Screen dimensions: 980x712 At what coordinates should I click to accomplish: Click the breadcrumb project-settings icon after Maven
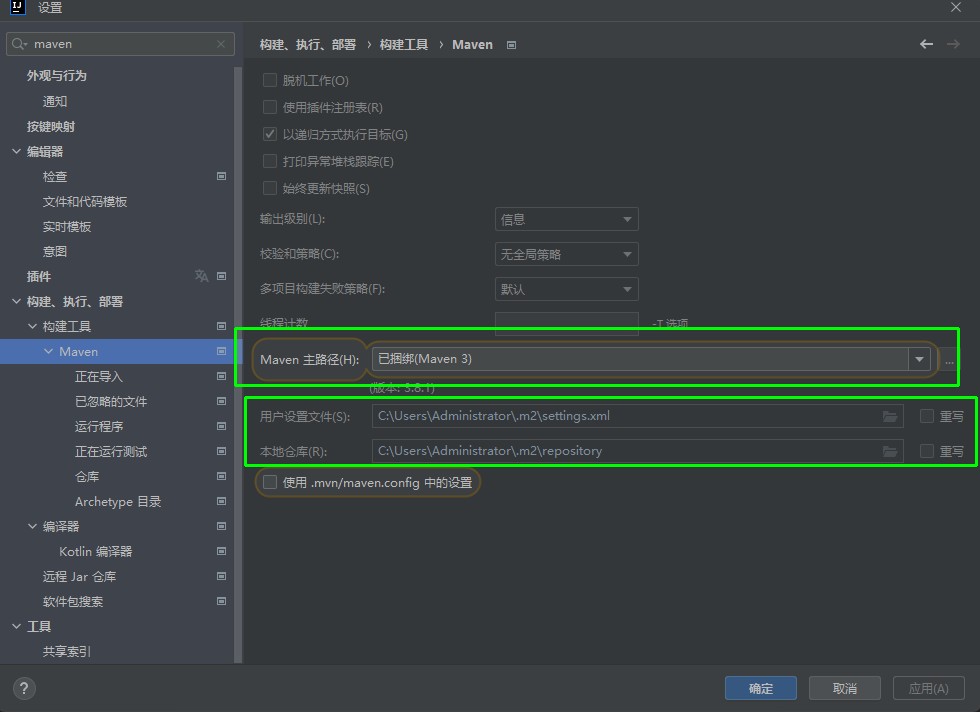512,45
